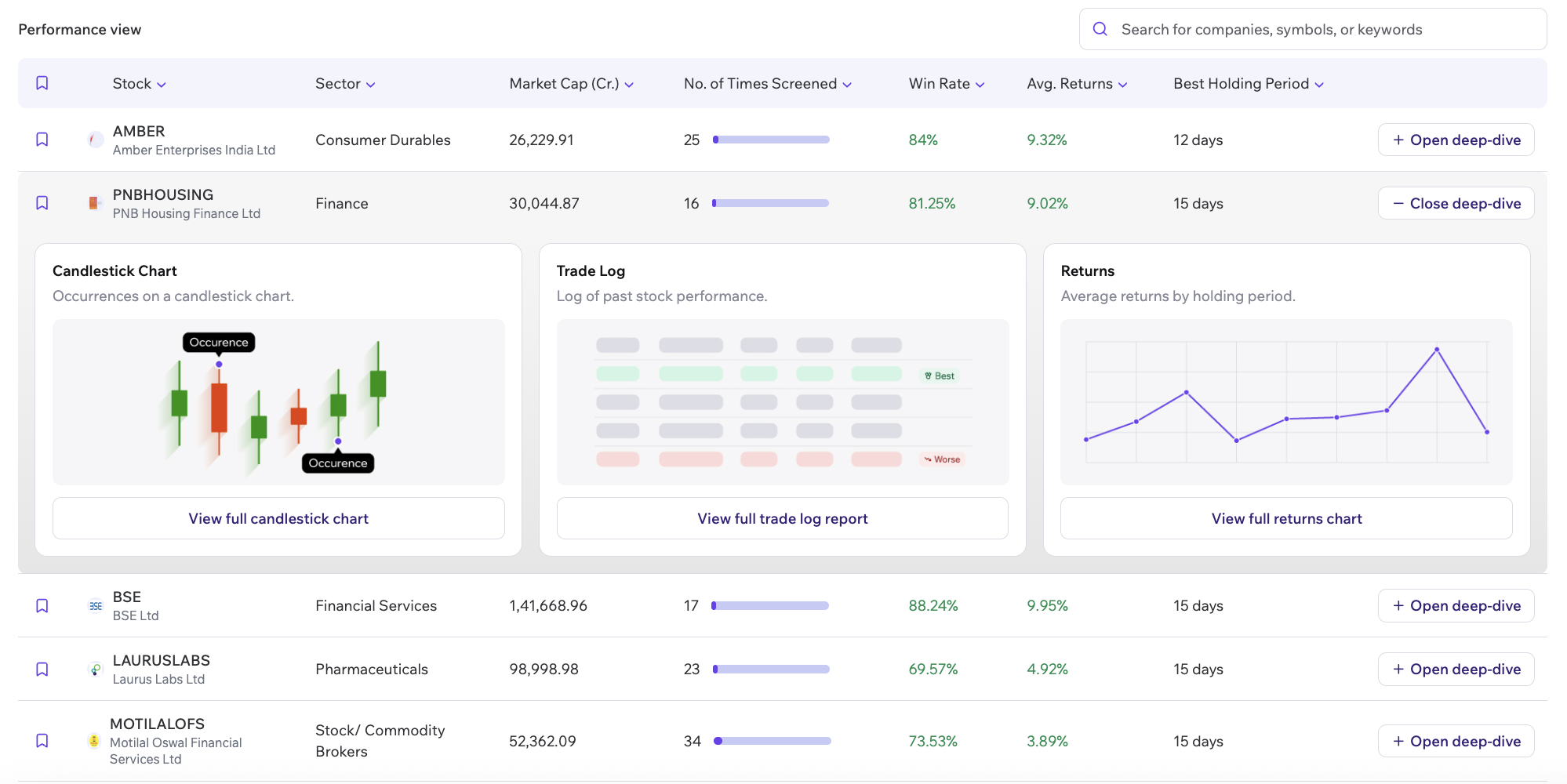Image resolution: width=1567 pixels, height=784 pixels.
Task: Bookmark the AMBER stock row
Action: tap(42, 140)
